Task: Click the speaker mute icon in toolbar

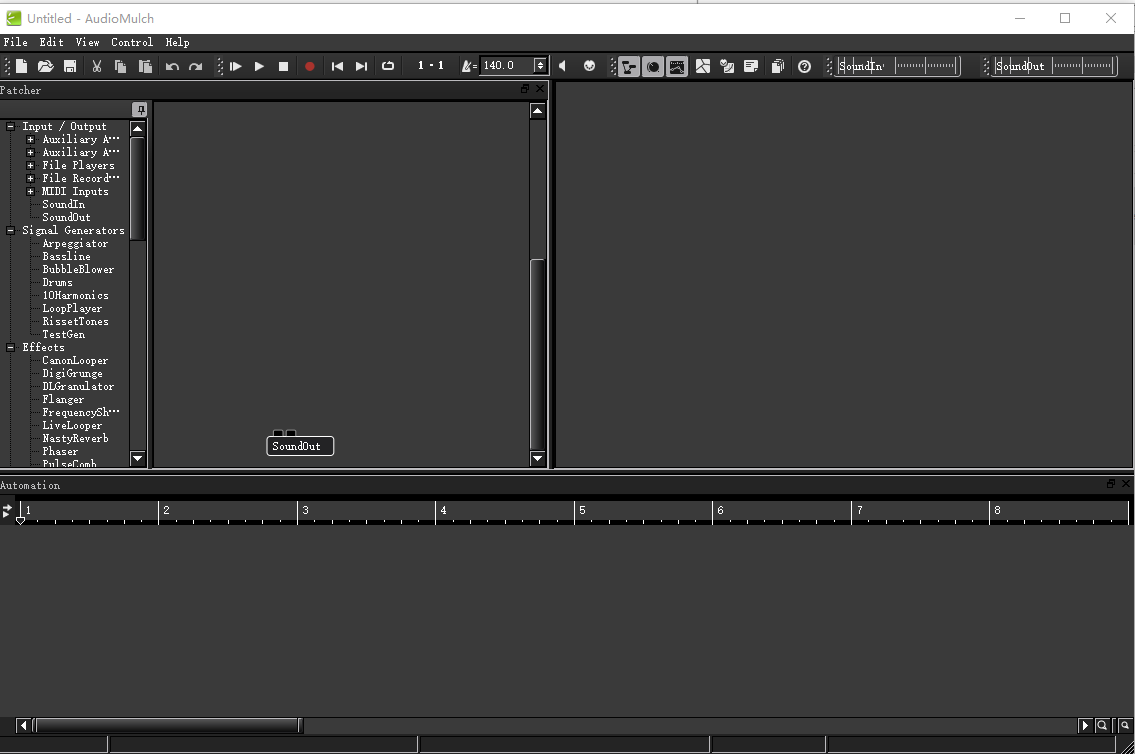Action: [x=562, y=66]
